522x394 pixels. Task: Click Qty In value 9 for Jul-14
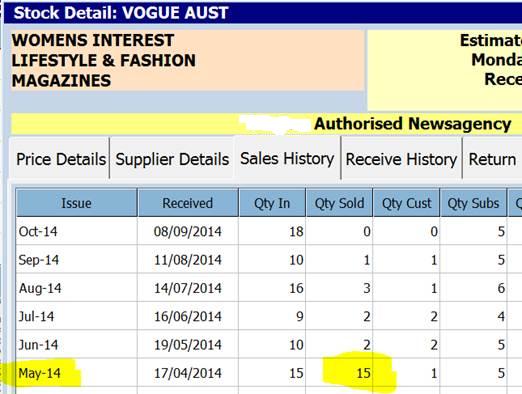coord(272,316)
